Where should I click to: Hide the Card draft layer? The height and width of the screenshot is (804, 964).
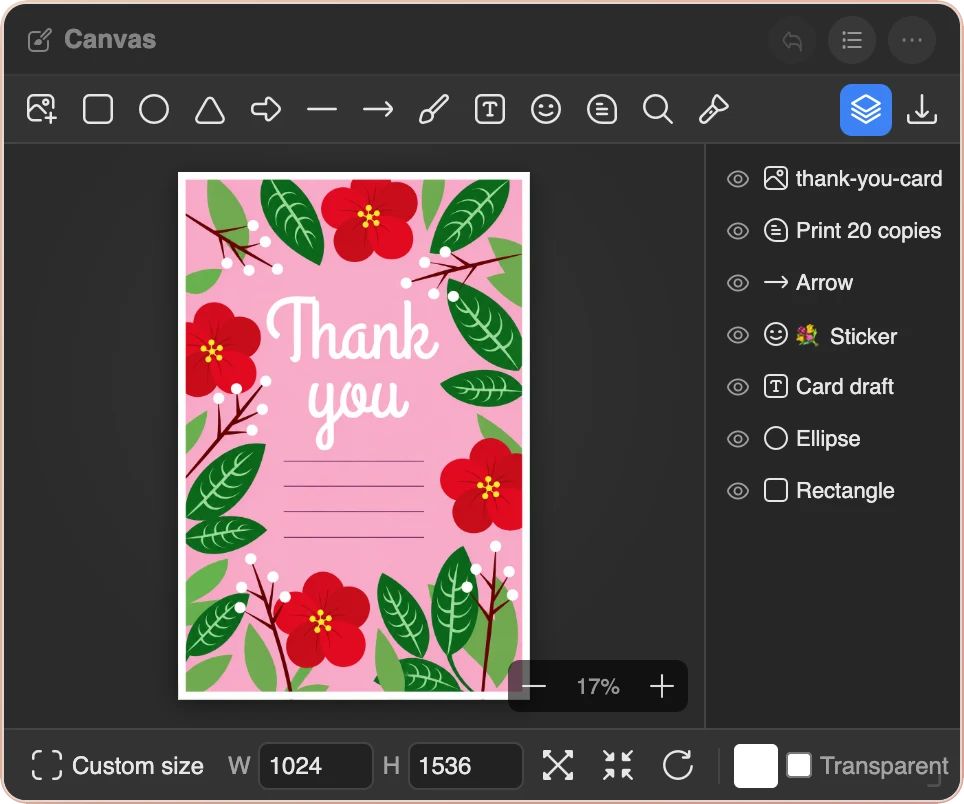pyautogui.click(x=738, y=387)
